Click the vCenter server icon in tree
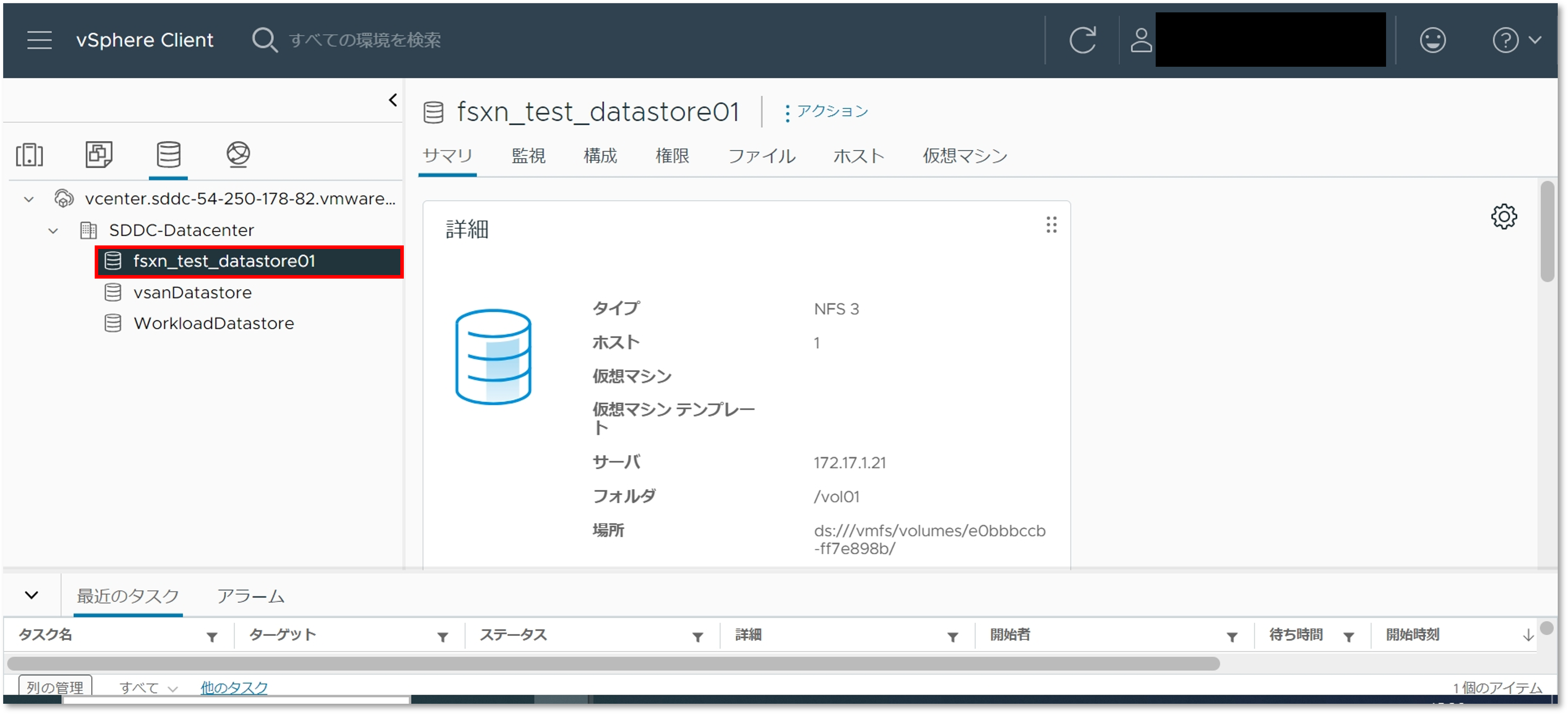This screenshot has width=1568, height=714. tap(64, 198)
